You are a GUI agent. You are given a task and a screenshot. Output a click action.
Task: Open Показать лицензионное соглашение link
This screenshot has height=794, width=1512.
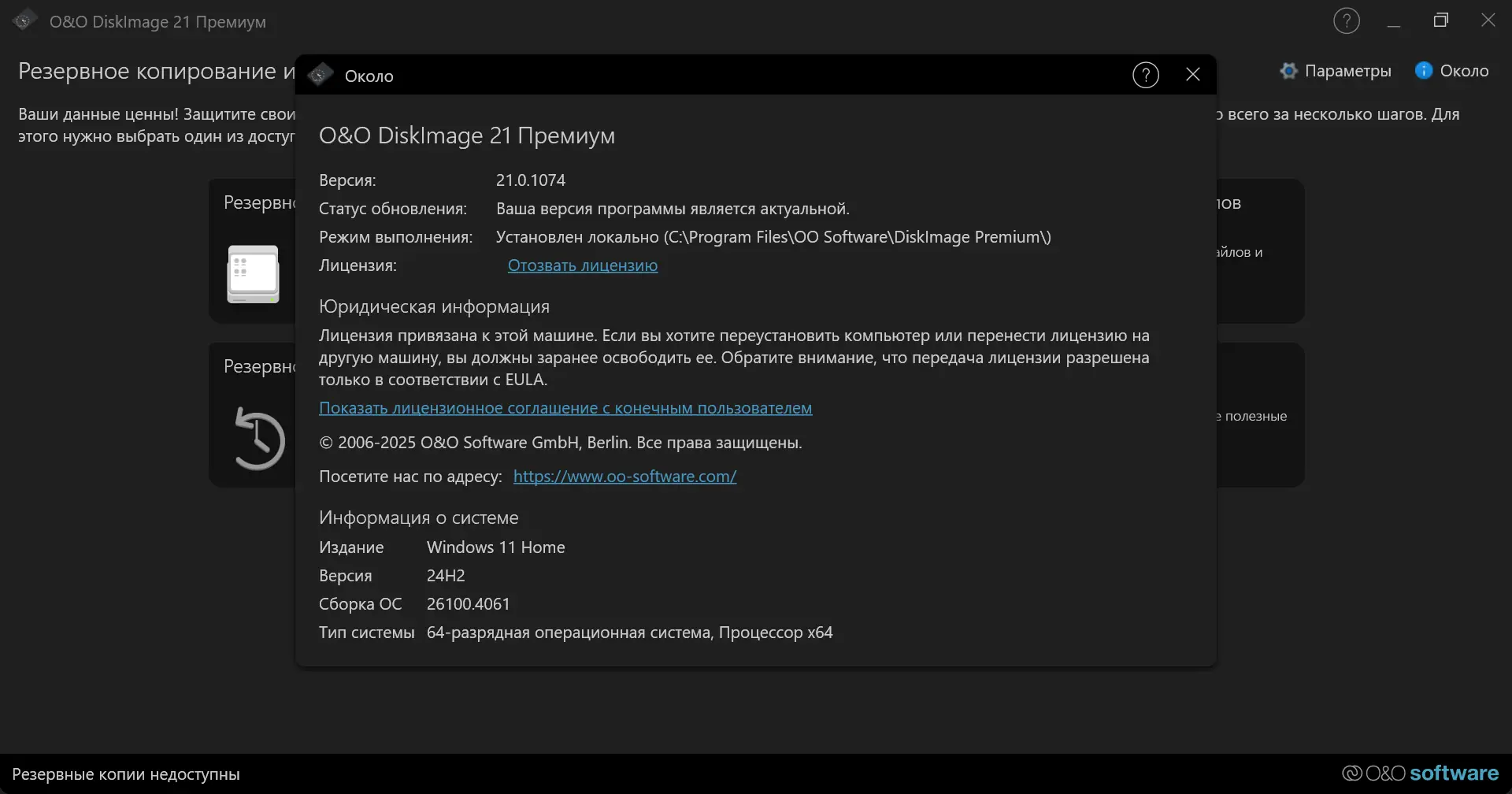tap(565, 408)
